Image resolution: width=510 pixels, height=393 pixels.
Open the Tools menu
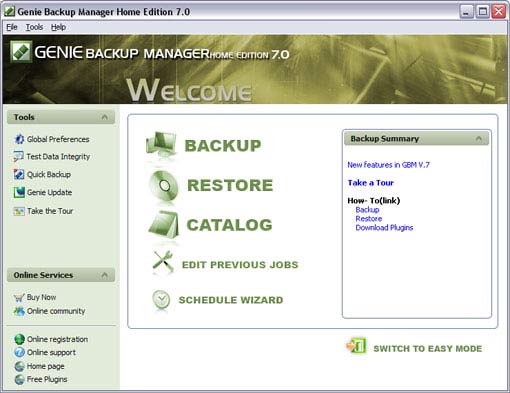click(x=34, y=27)
